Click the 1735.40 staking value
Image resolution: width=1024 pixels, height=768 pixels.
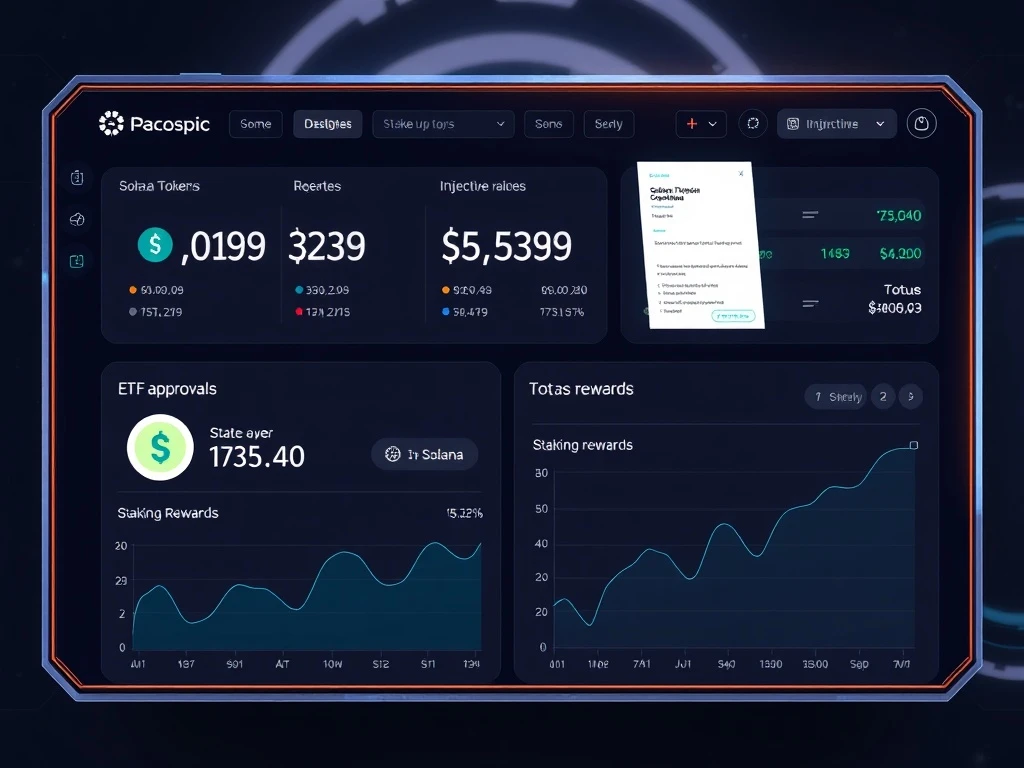257,456
